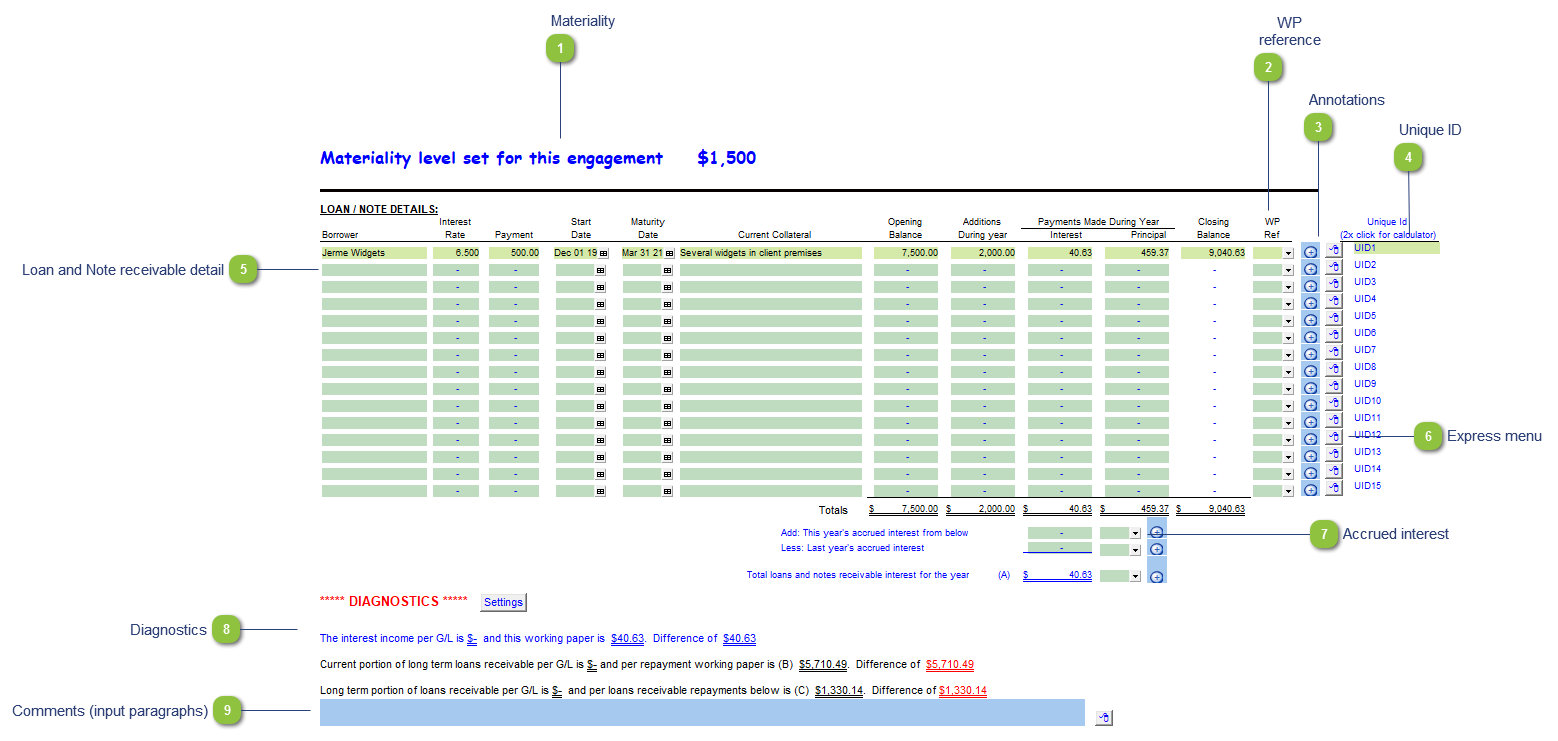This screenshot has height=741, width=1558.
Task: Open WP reference dropdown for this year's accrued interest
Action: tap(1135, 534)
